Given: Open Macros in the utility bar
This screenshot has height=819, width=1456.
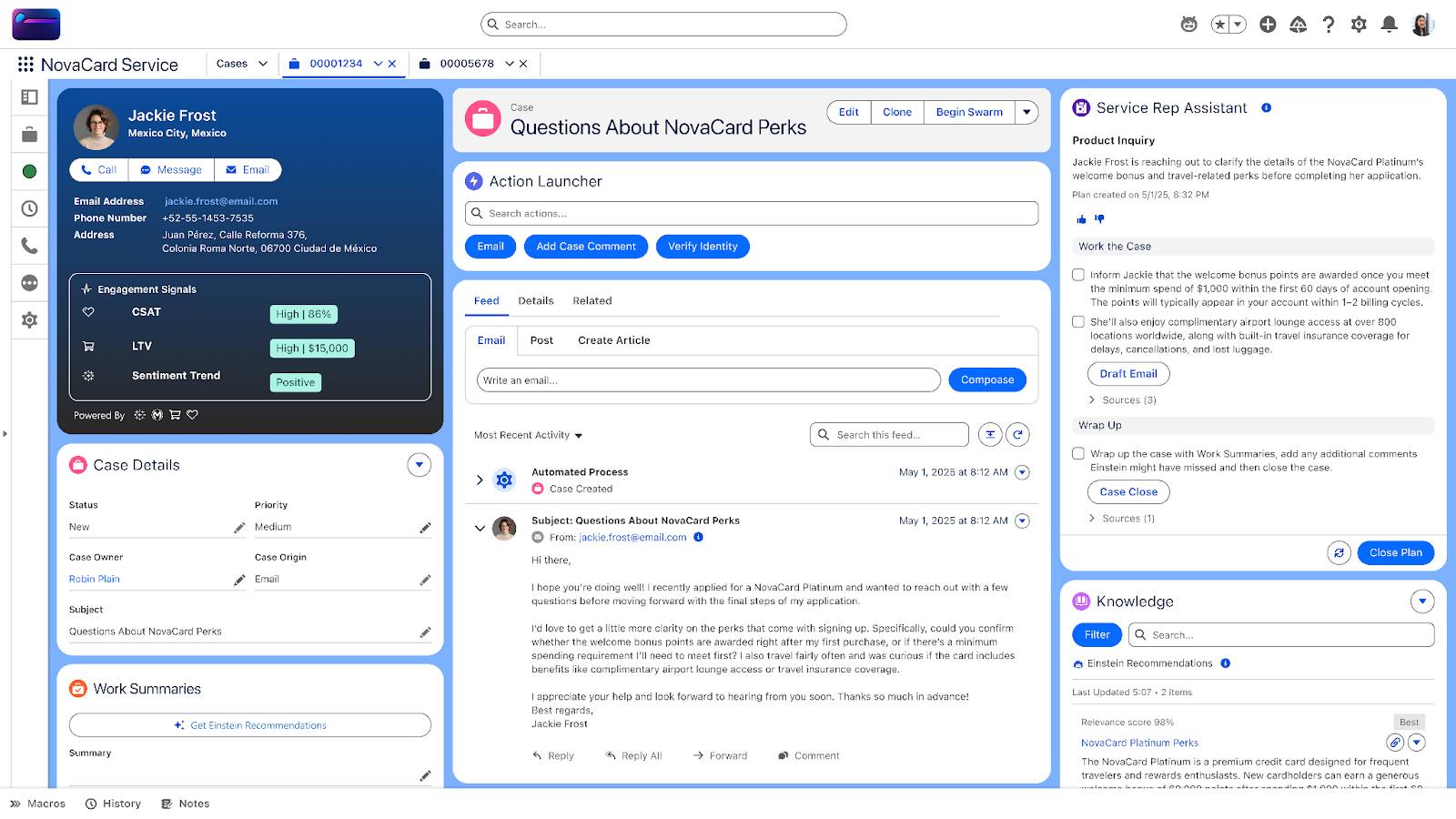Looking at the screenshot, I should click(x=38, y=804).
